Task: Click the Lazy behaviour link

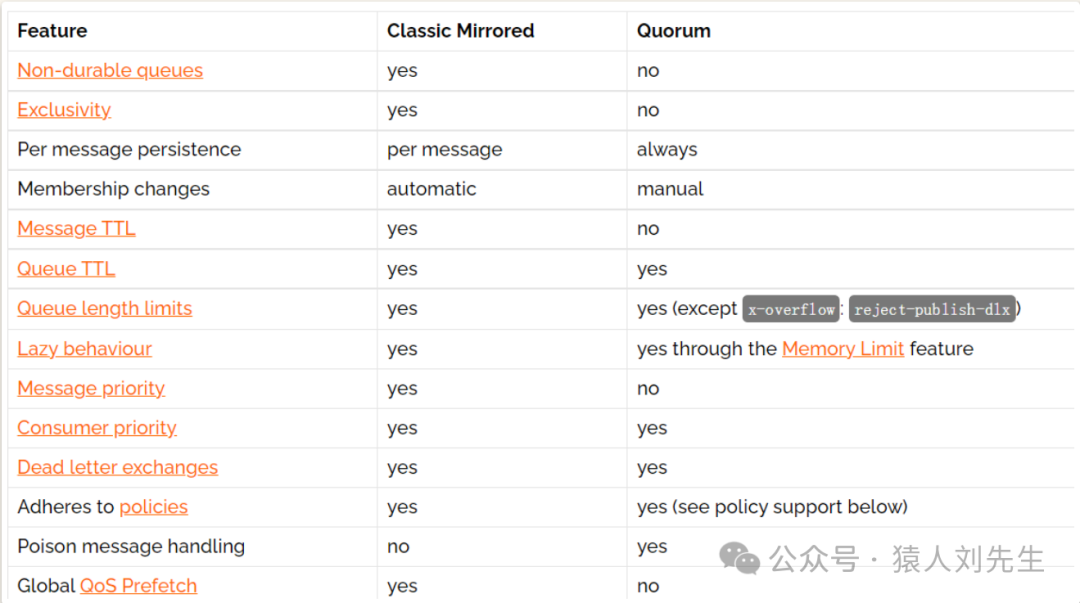Action: click(x=84, y=349)
